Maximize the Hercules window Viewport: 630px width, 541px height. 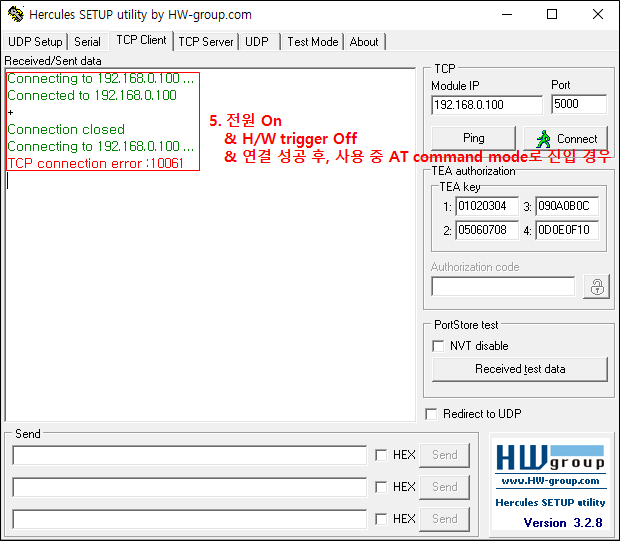pyautogui.click(x=552, y=14)
